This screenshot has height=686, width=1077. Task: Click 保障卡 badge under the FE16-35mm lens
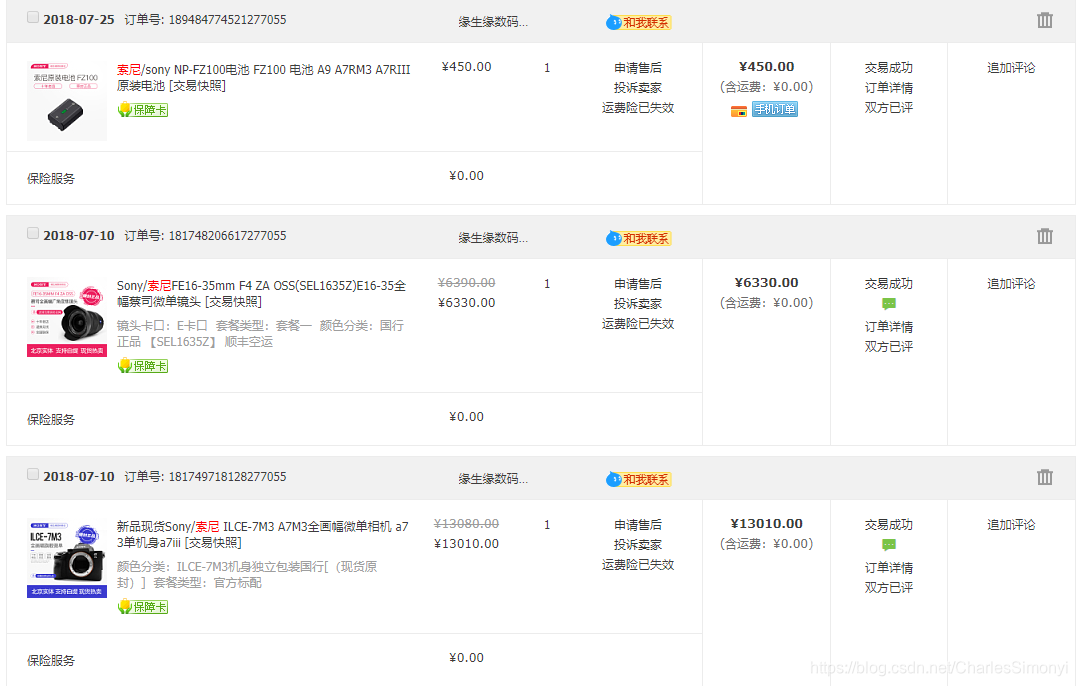coord(143,366)
